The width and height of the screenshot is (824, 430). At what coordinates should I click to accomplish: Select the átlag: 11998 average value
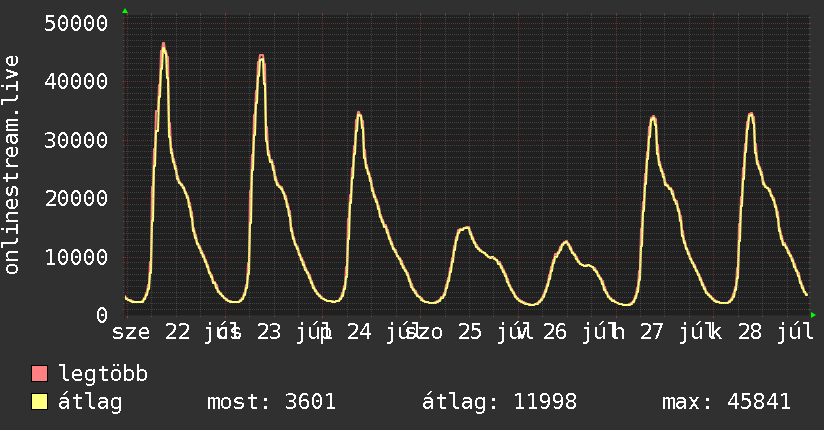(x=499, y=402)
